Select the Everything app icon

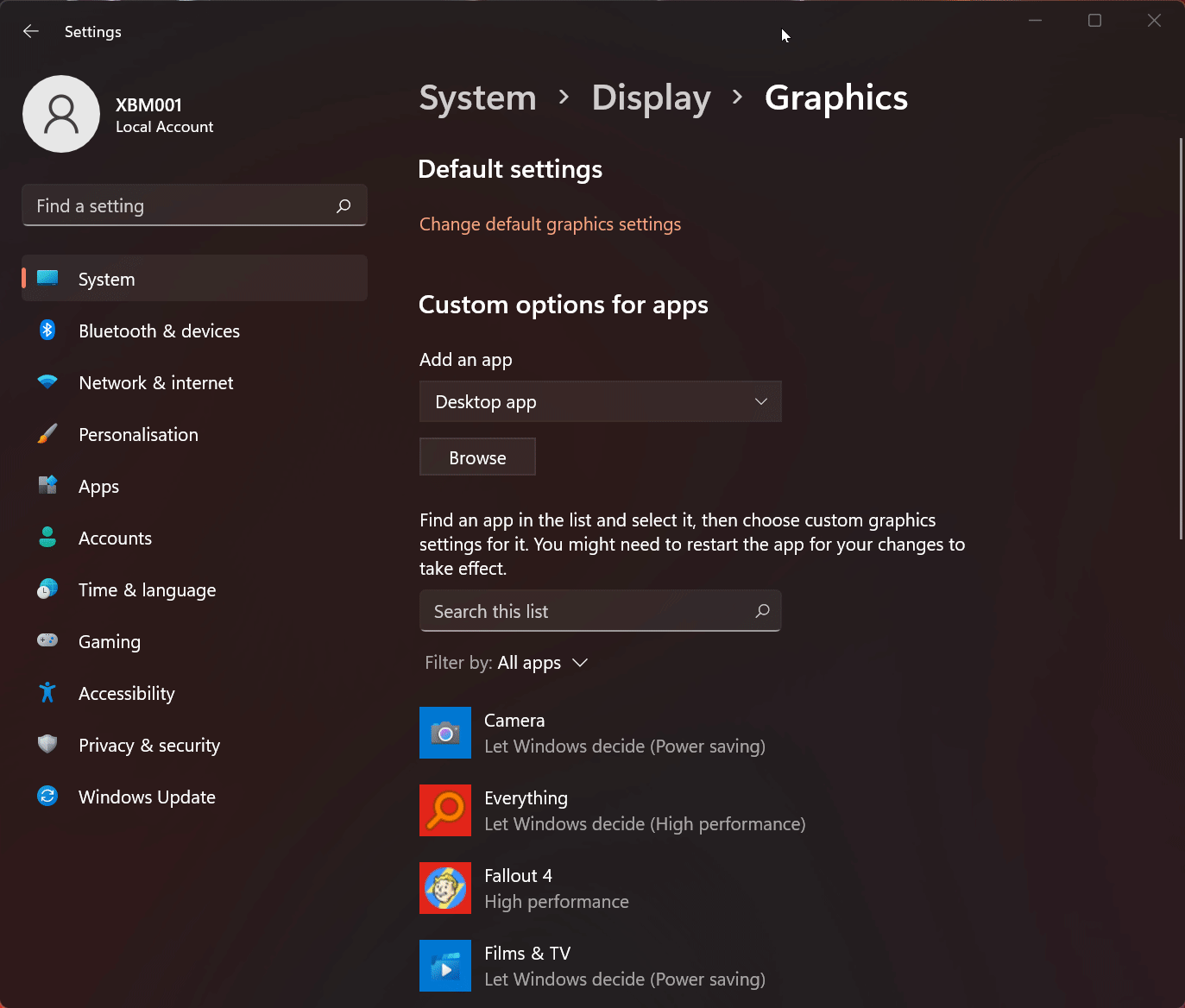tap(445, 810)
